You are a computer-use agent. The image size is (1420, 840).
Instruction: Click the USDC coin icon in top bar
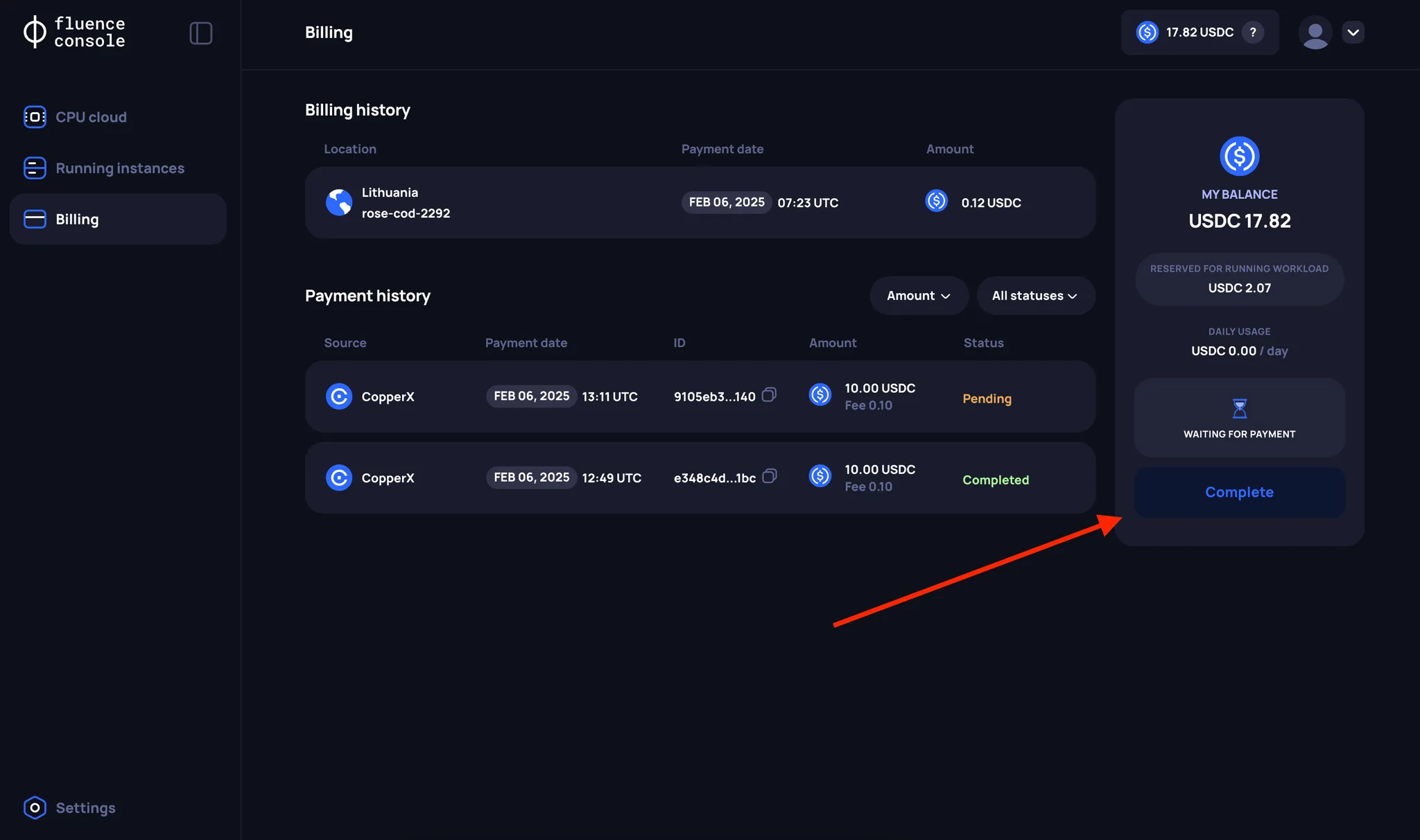point(1148,32)
